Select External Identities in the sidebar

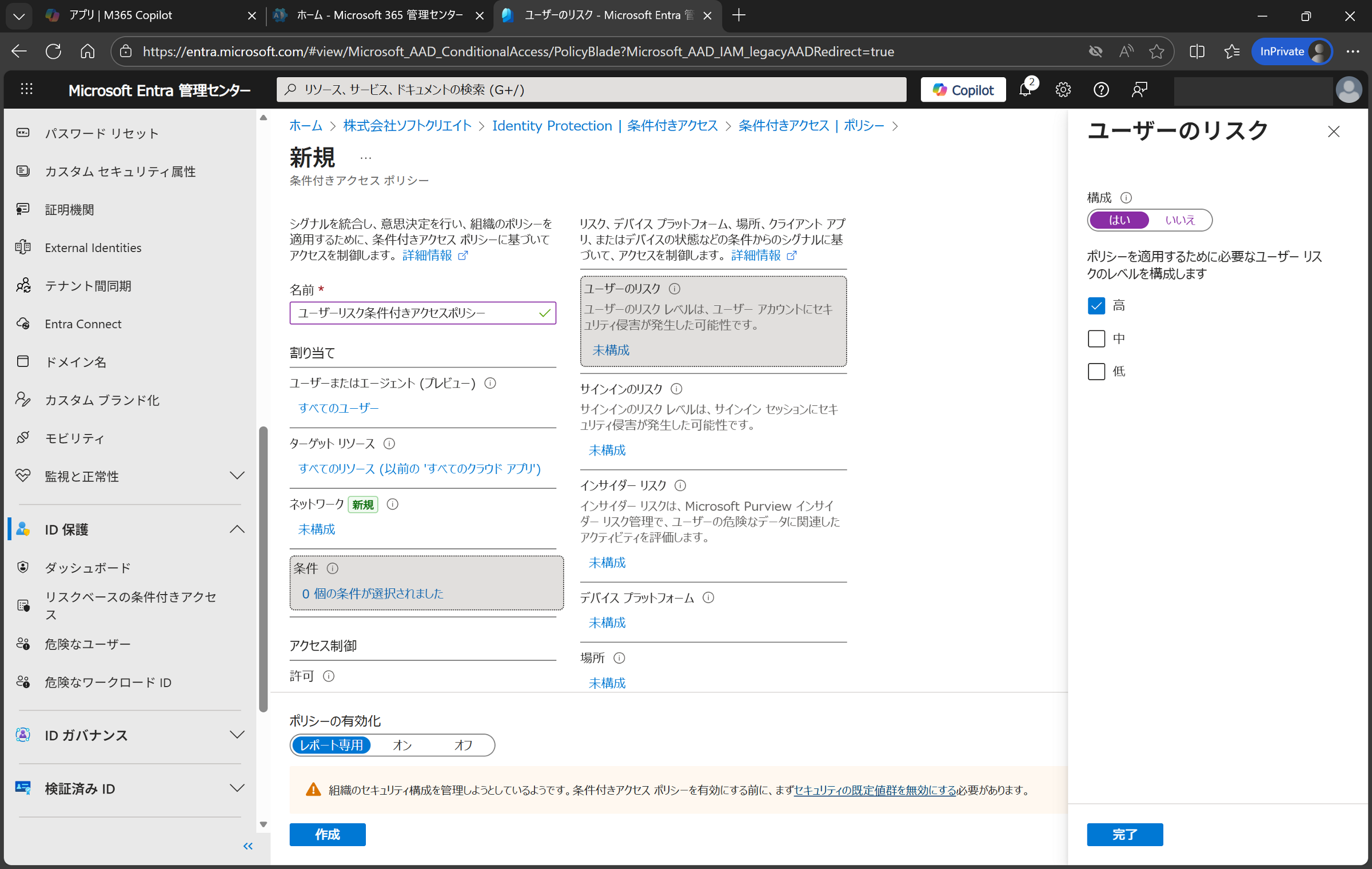click(x=93, y=247)
